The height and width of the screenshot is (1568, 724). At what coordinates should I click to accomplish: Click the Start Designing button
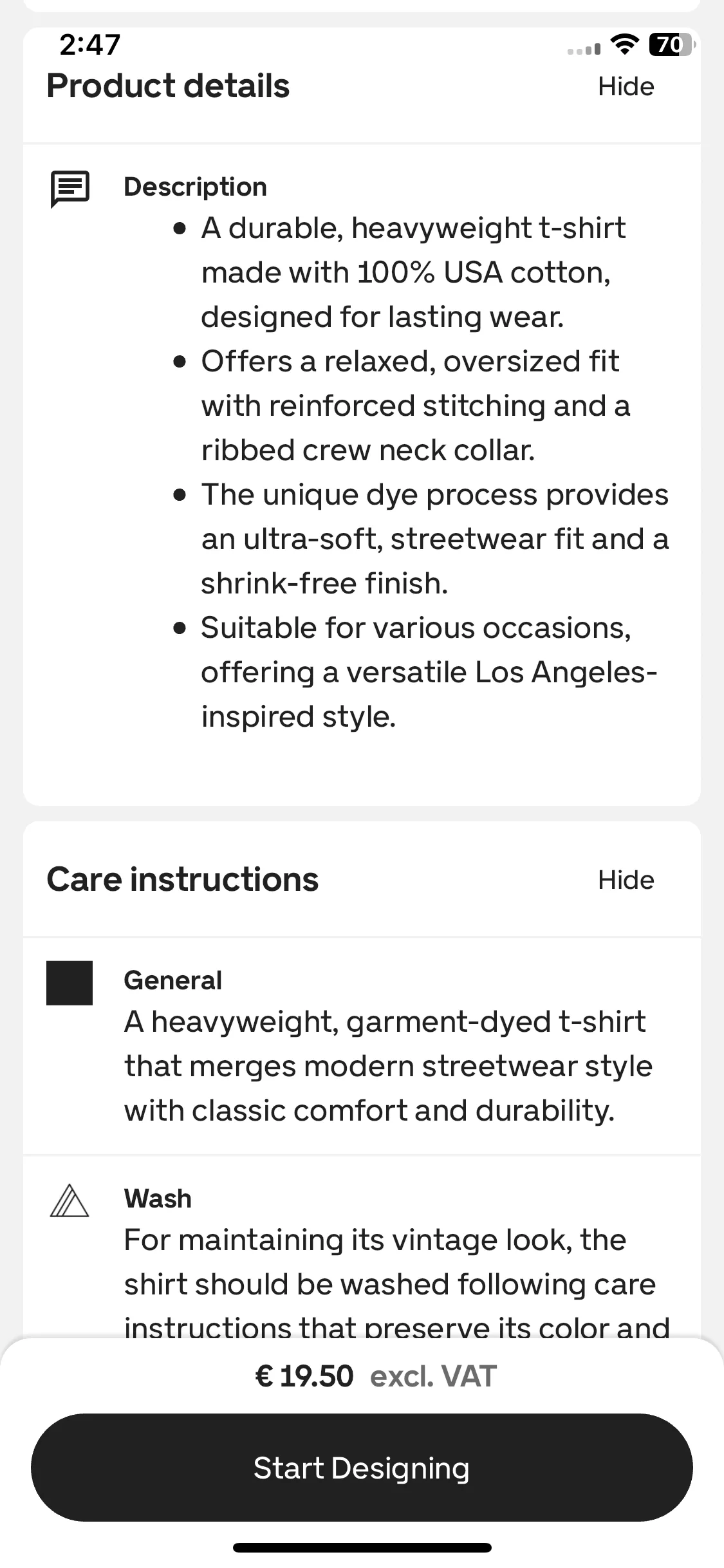click(x=362, y=1468)
